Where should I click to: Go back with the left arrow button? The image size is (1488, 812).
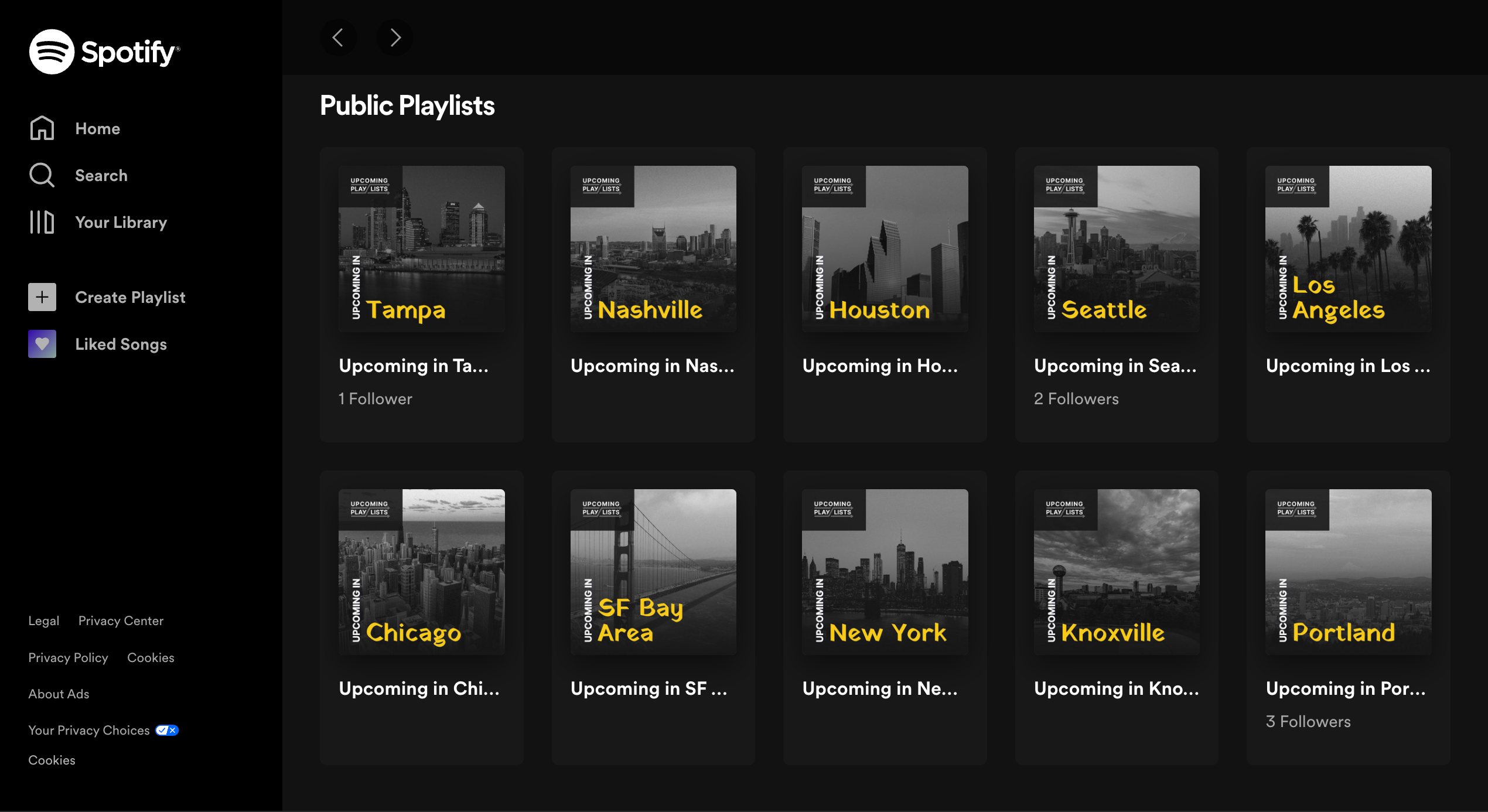338,37
